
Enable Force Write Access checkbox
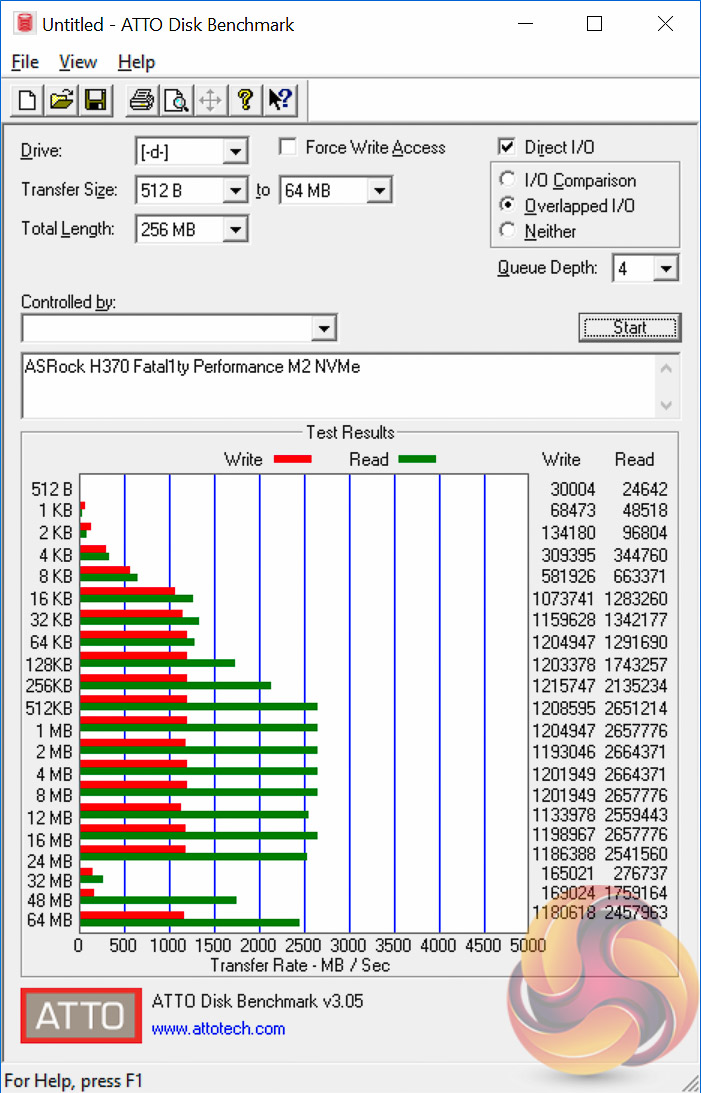click(x=286, y=147)
